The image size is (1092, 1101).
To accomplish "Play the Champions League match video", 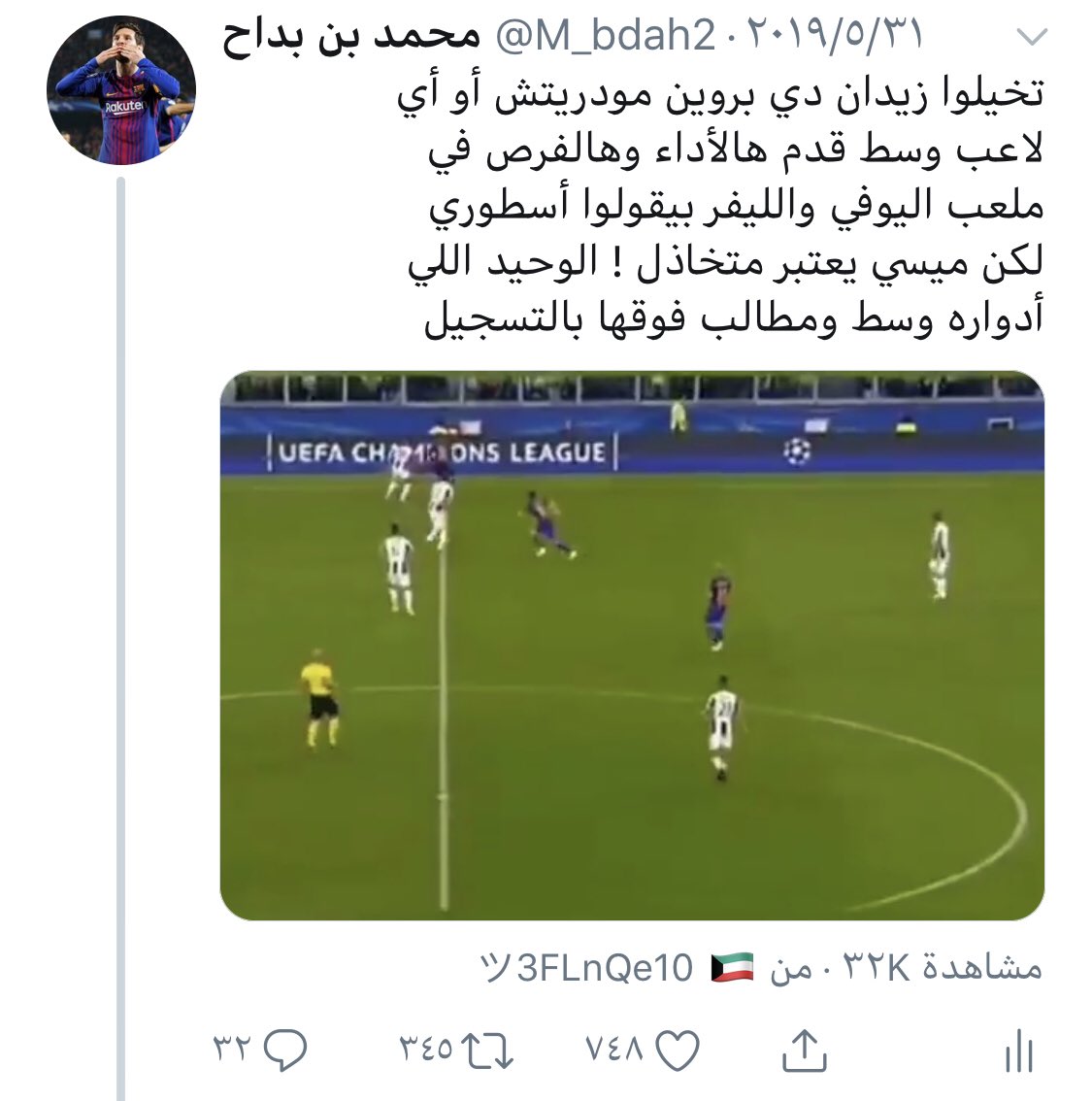I will [x=632, y=646].
